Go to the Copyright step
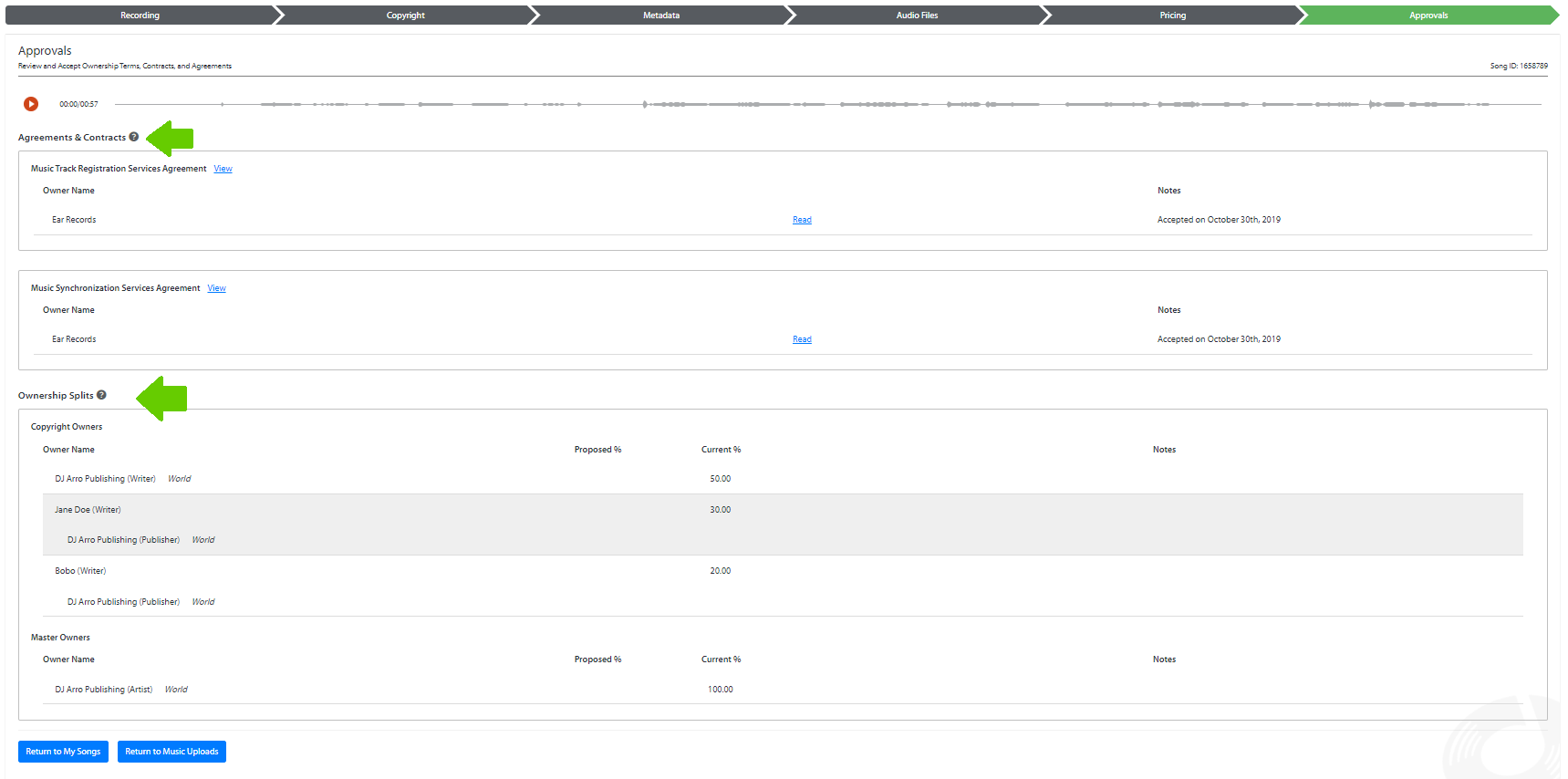1568x779 pixels. (406, 16)
